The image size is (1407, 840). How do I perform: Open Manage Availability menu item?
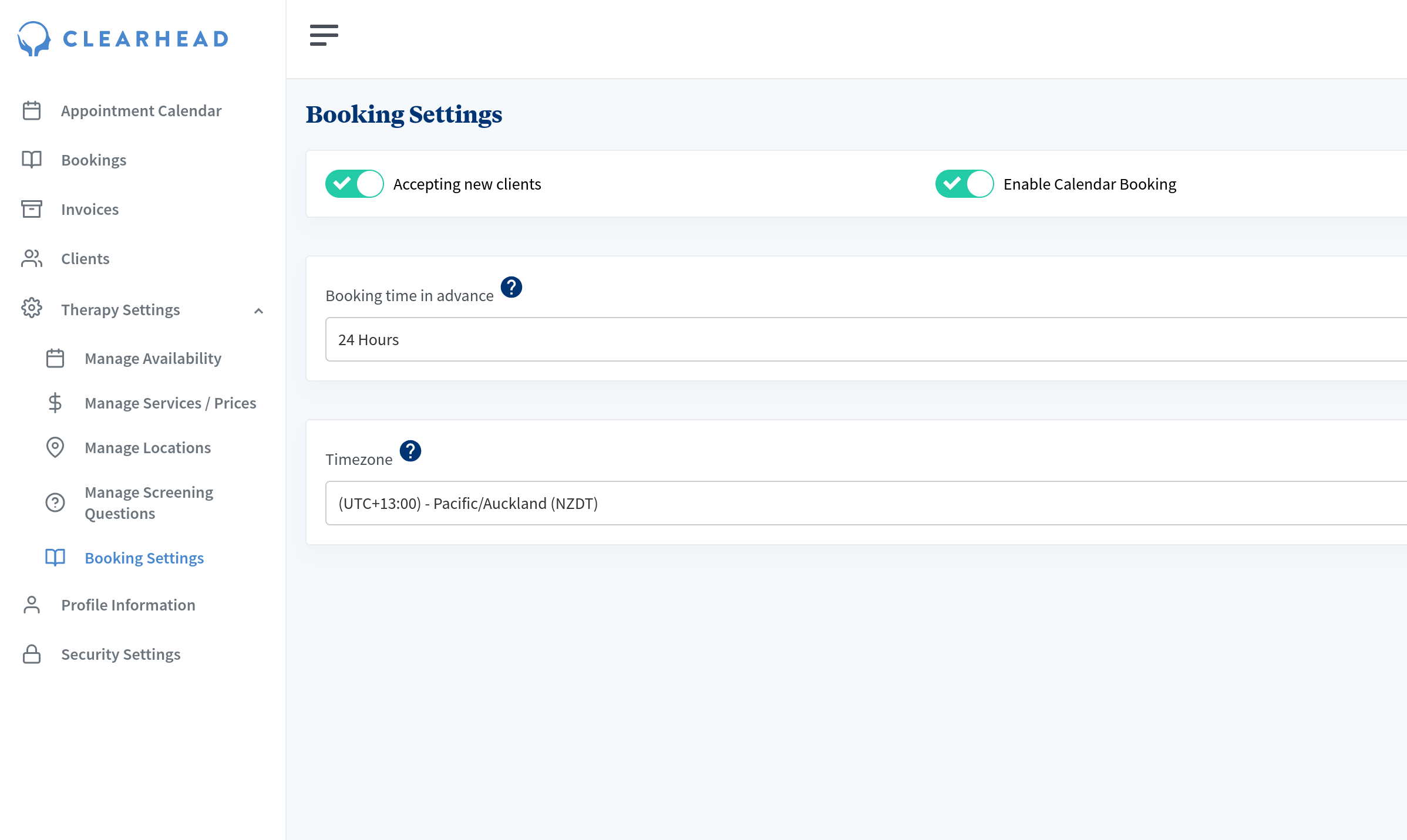[x=153, y=358]
